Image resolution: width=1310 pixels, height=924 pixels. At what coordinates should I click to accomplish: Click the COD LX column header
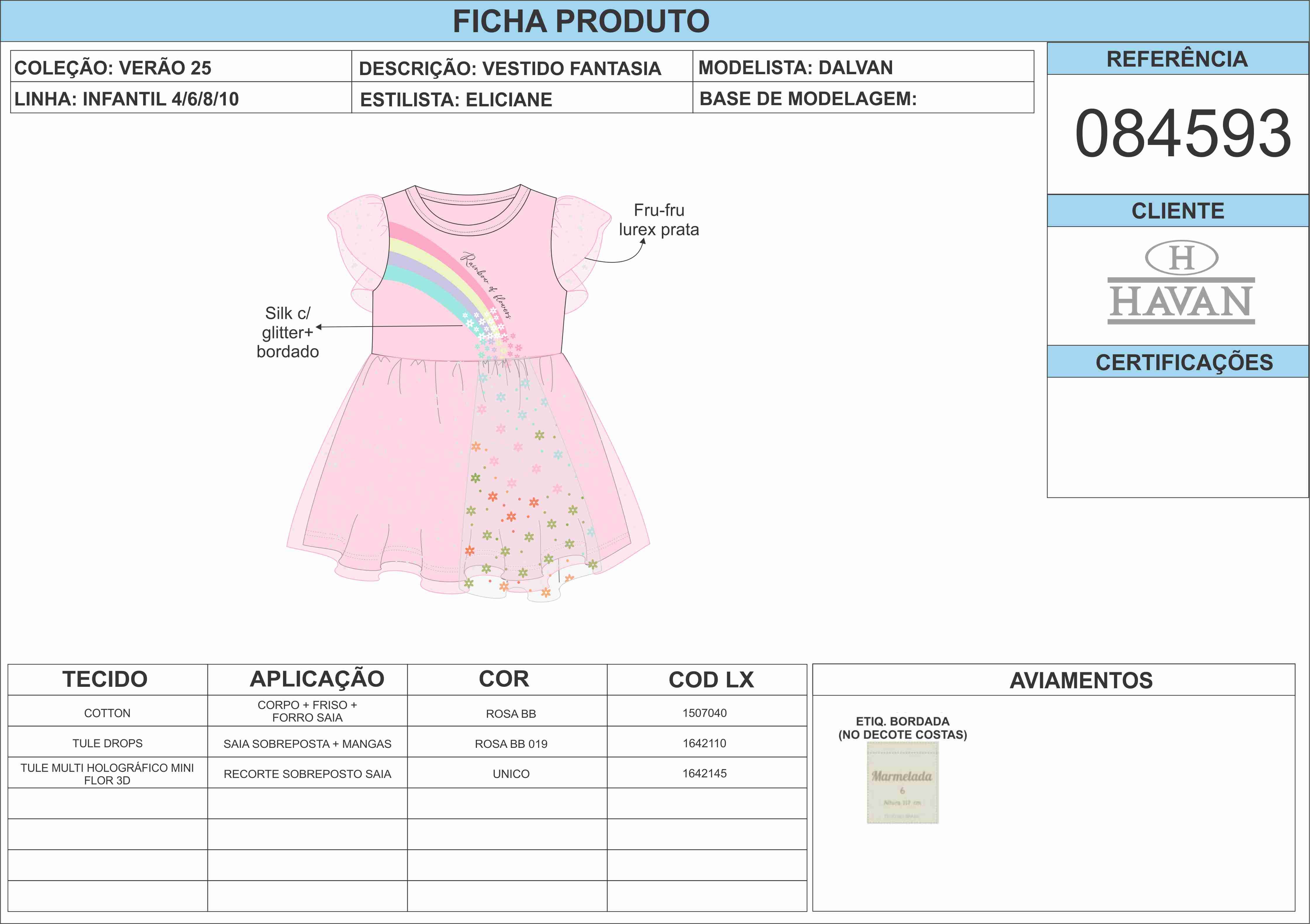click(x=711, y=680)
